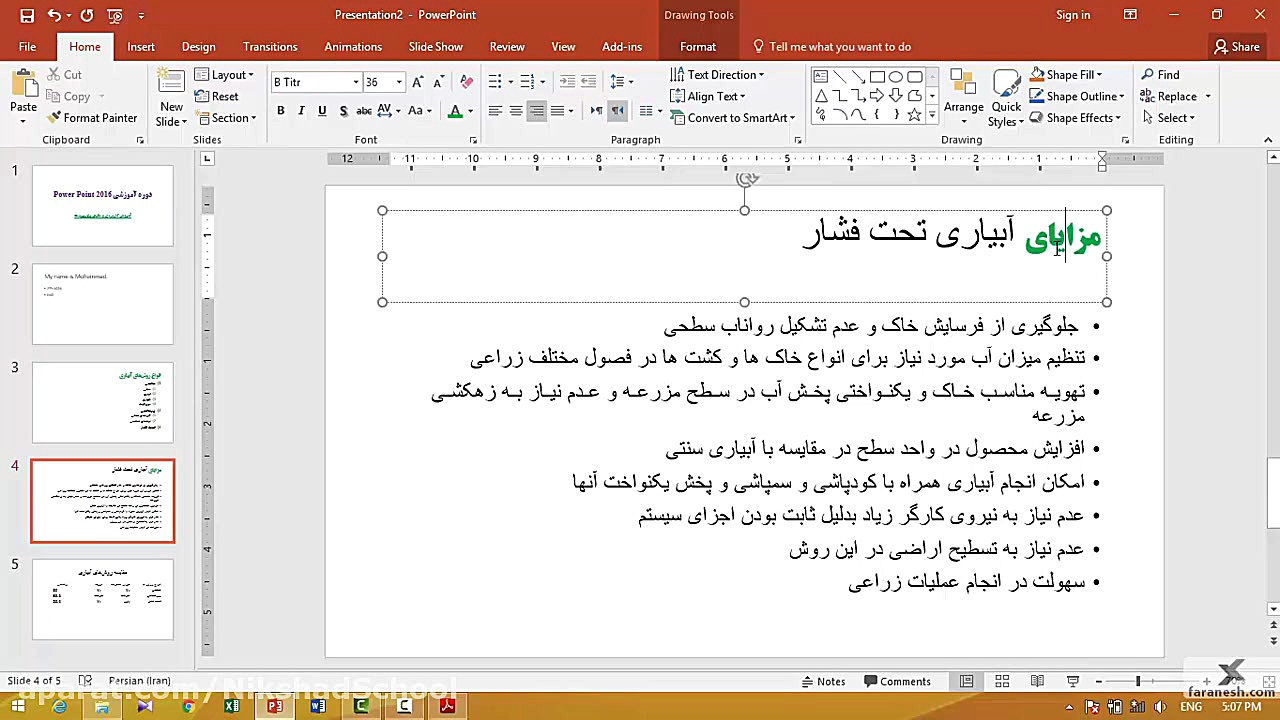The width and height of the screenshot is (1280, 720).
Task: Apply underline to the text
Action: 321,111
